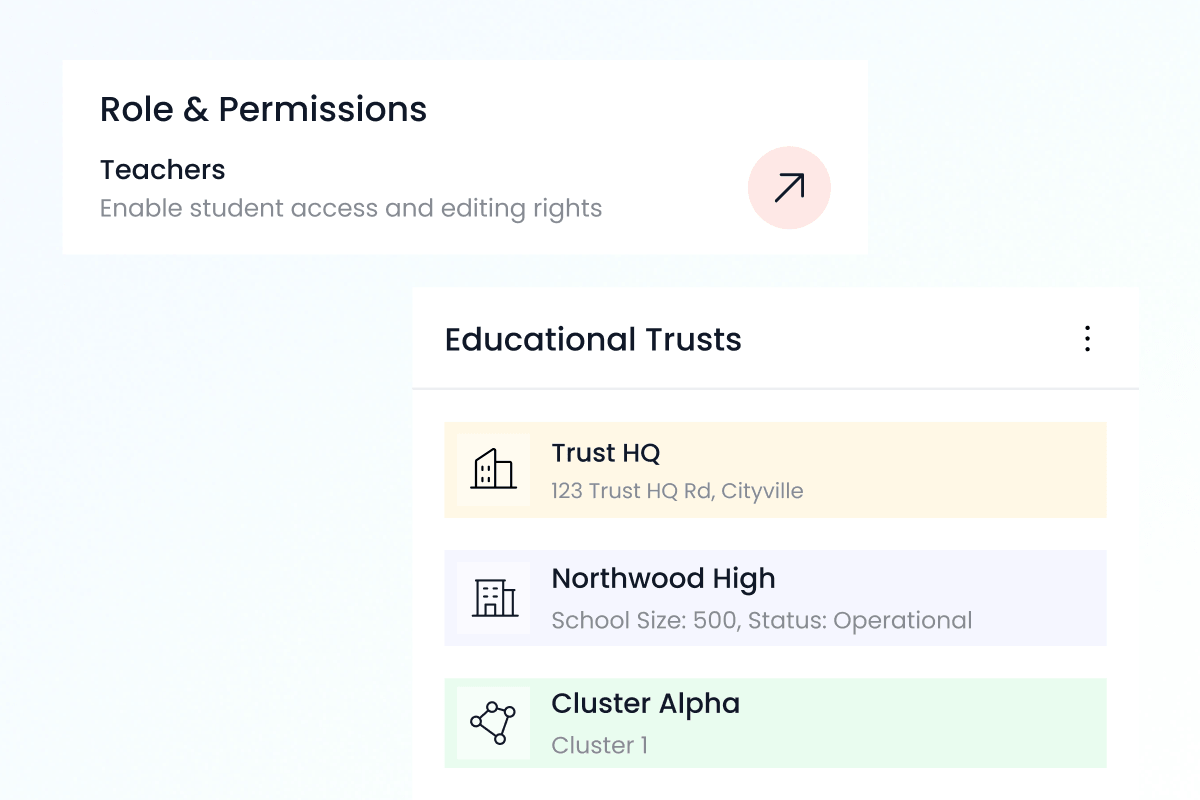Viewport: 1200px width, 800px height.
Task: Click the Trust HQ headquarters building icon
Action: (x=494, y=469)
